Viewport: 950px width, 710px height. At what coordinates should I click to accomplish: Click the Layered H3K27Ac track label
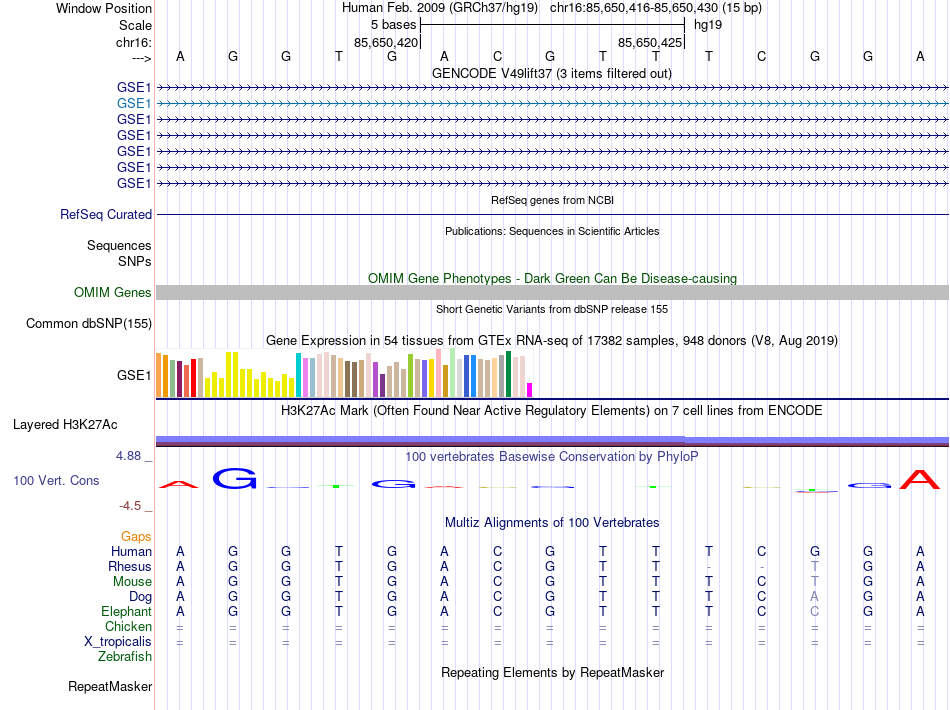[x=65, y=425]
